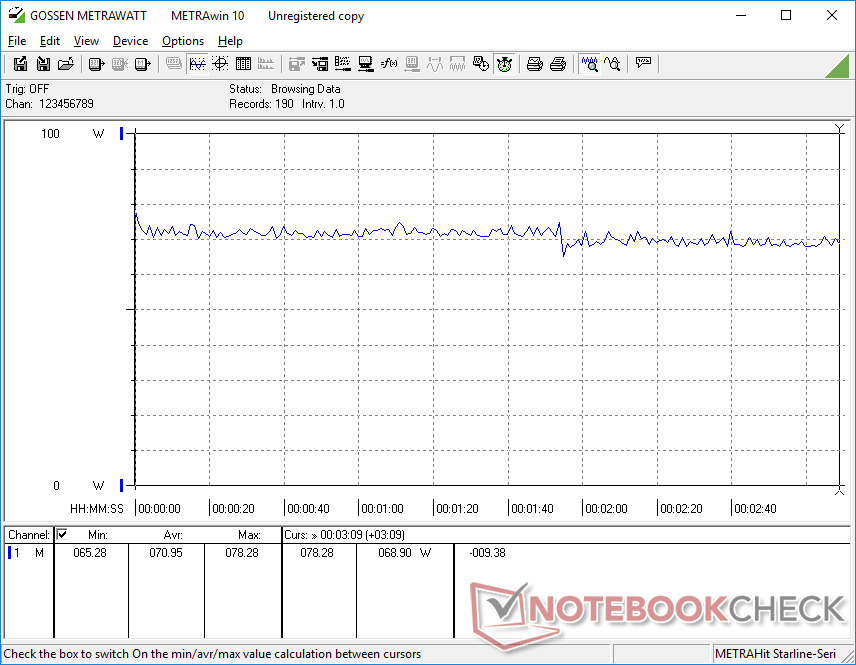Viewport: 856px width, 665px height.
Task: Click the upper blue channel marker at 100 W
Action: pos(121,133)
